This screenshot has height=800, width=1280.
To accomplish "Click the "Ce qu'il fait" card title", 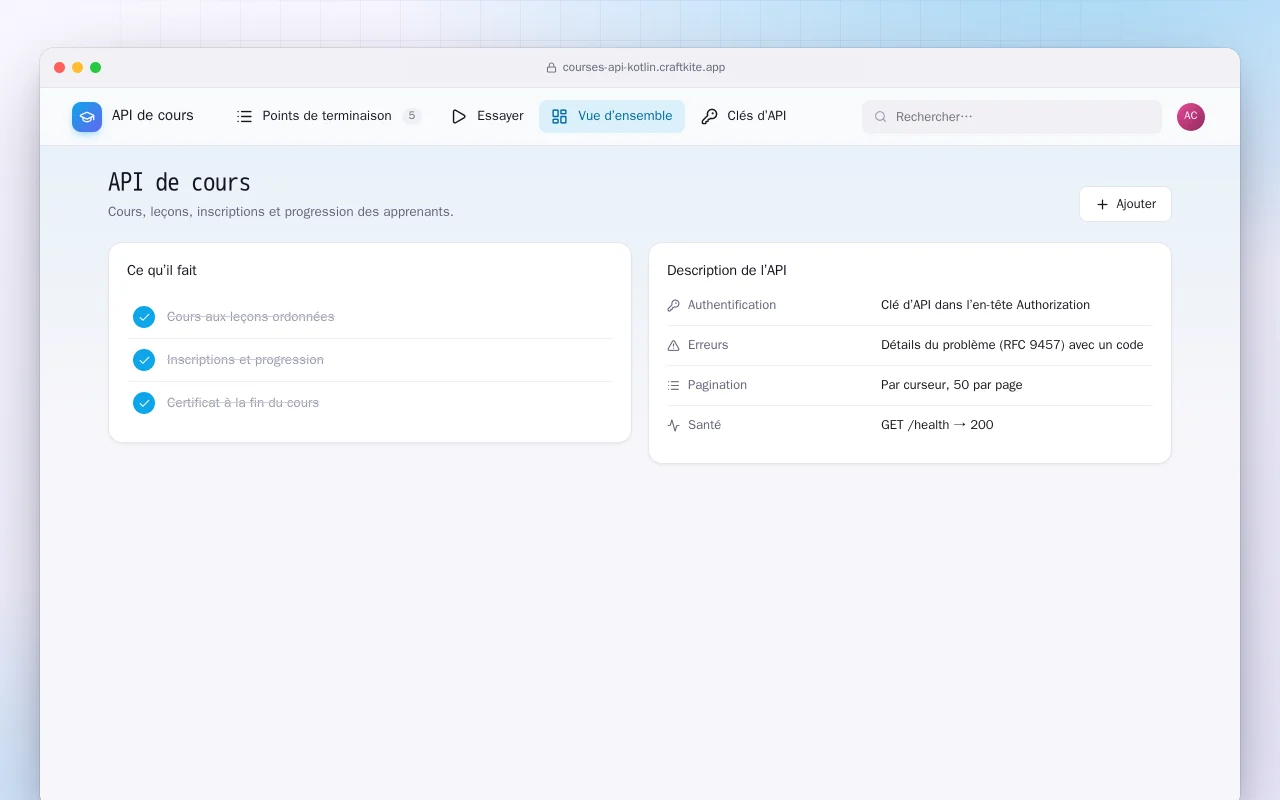I will click(x=162, y=271).
